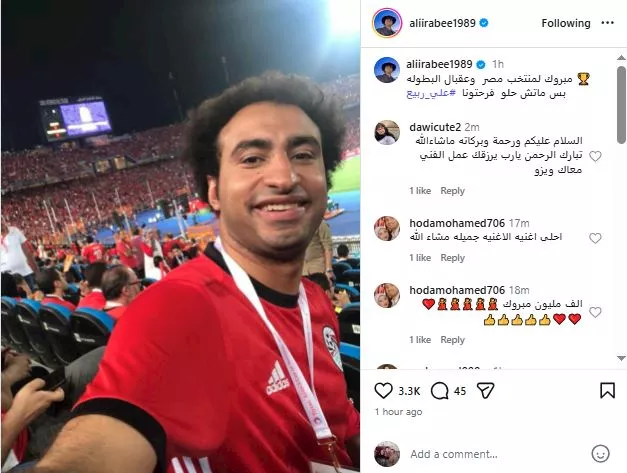Share the post with paper plane icon
Screen dimensions: 627x473
pos(485,391)
